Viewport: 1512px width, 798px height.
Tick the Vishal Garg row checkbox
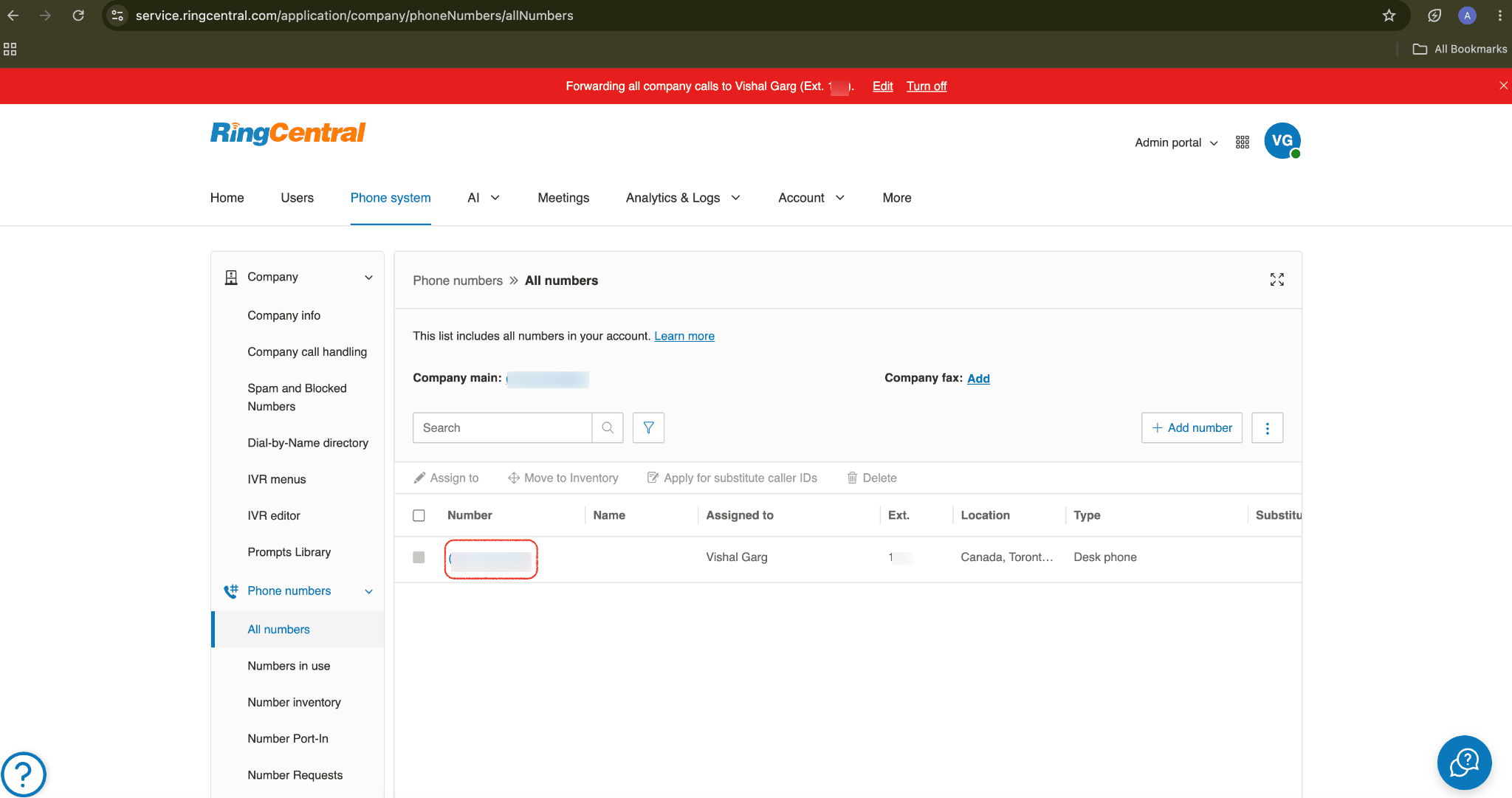(419, 557)
